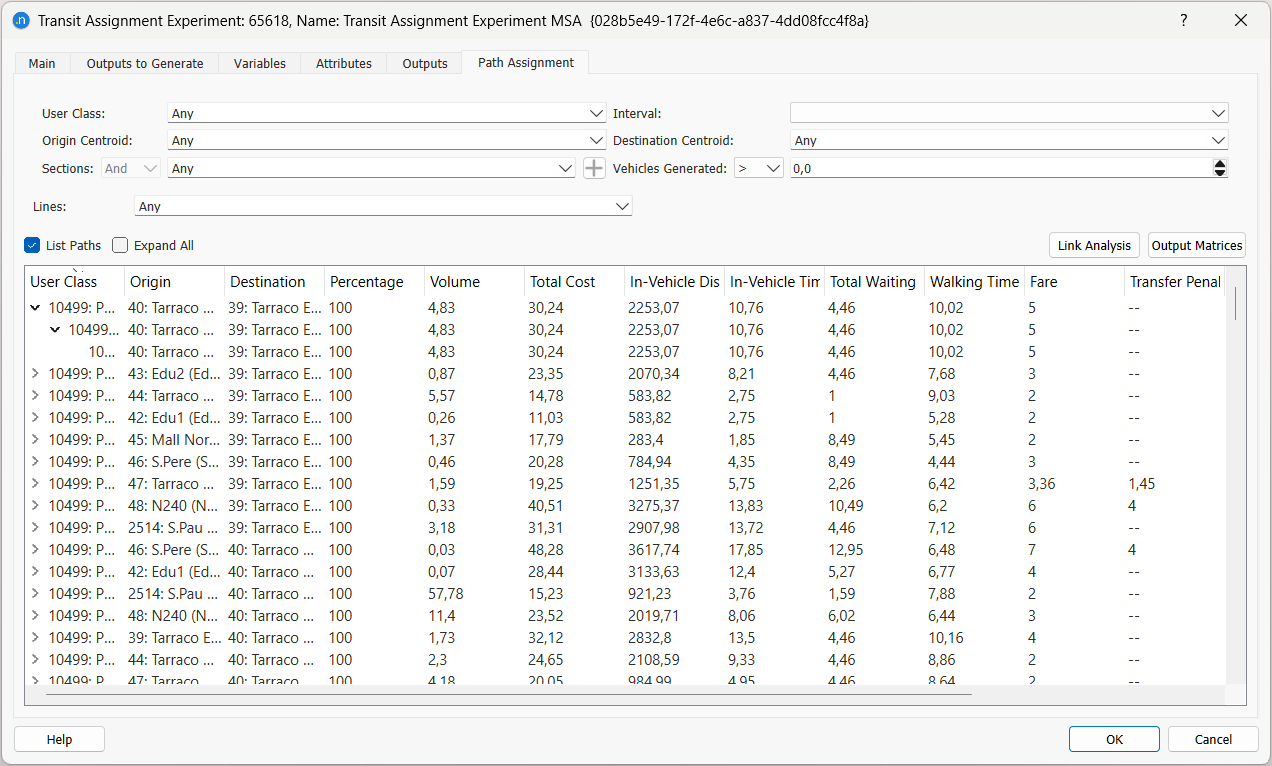Expand the 43: Edu2 origin row

tap(36, 374)
